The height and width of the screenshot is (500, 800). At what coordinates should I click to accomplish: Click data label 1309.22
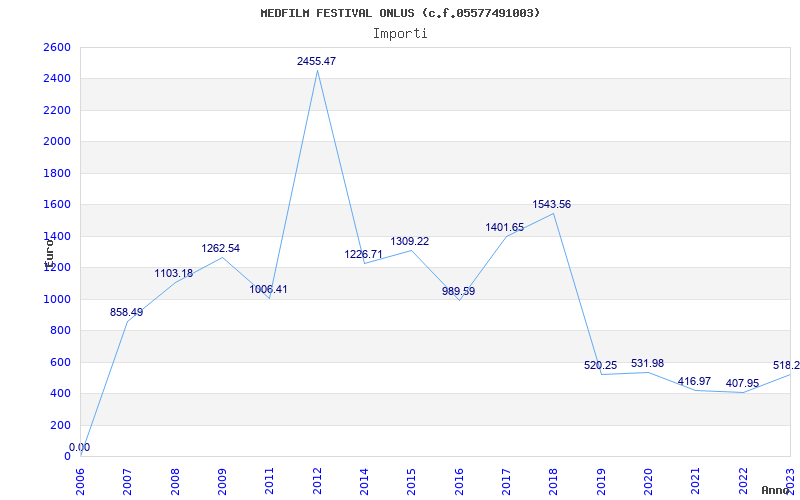(410, 241)
